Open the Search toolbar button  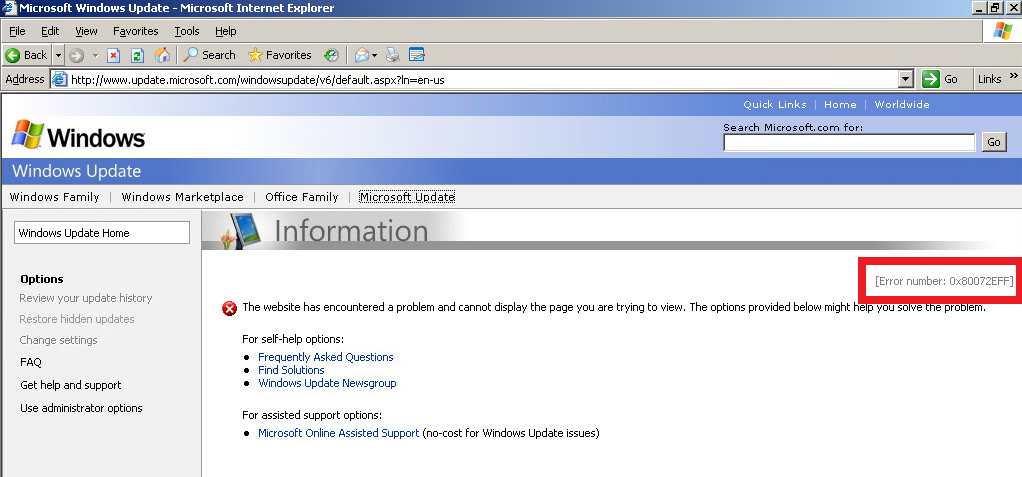click(209, 55)
